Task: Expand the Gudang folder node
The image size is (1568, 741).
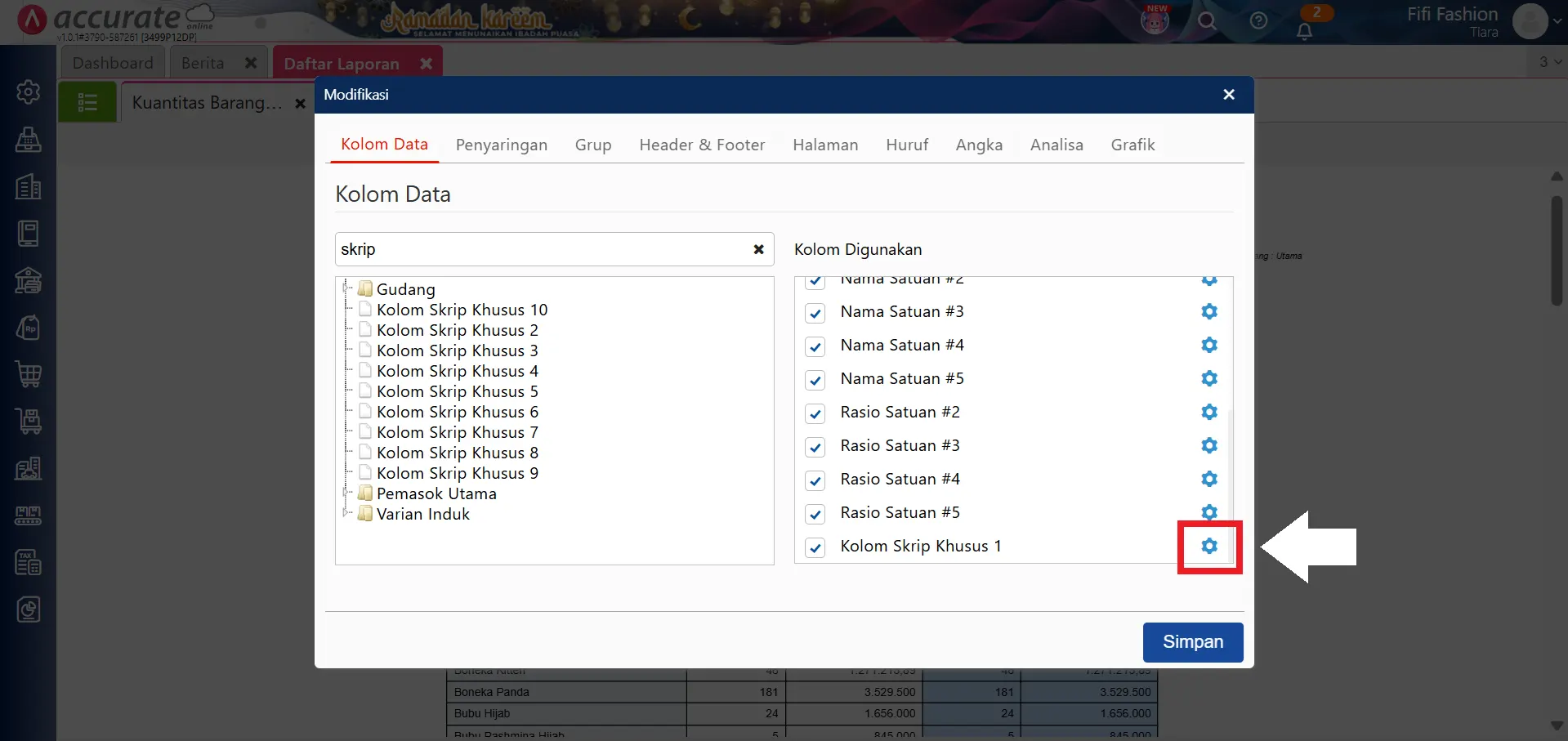Action: (346, 288)
